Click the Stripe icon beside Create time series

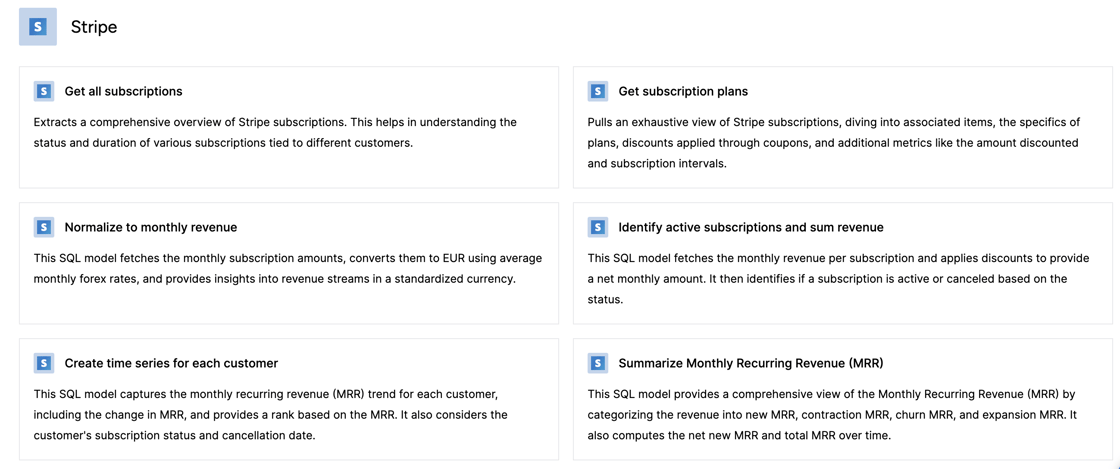44,363
